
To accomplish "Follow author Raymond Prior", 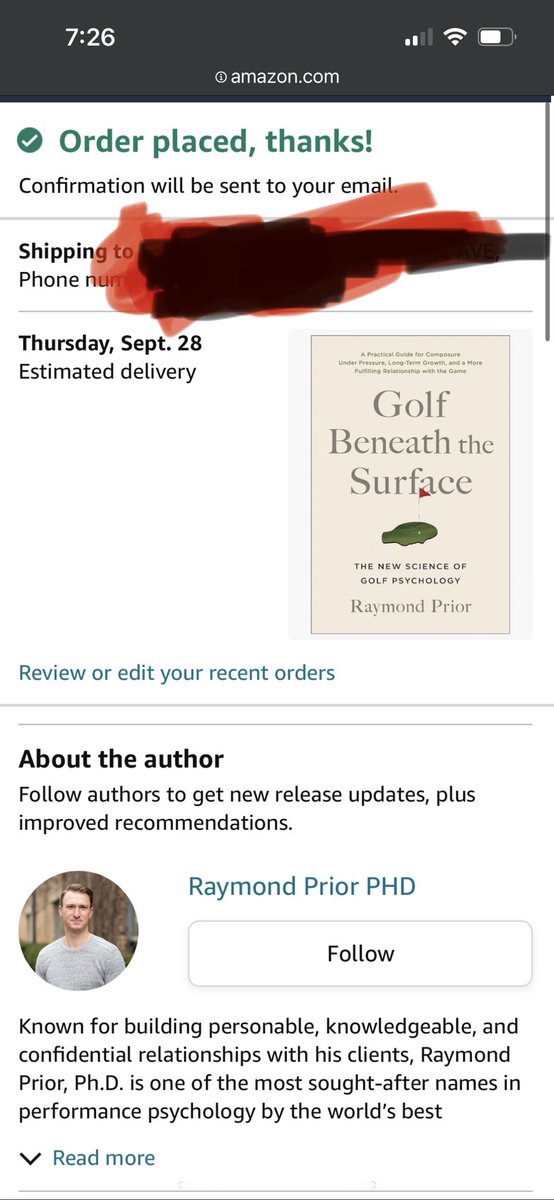I will (x=360, y=954).
